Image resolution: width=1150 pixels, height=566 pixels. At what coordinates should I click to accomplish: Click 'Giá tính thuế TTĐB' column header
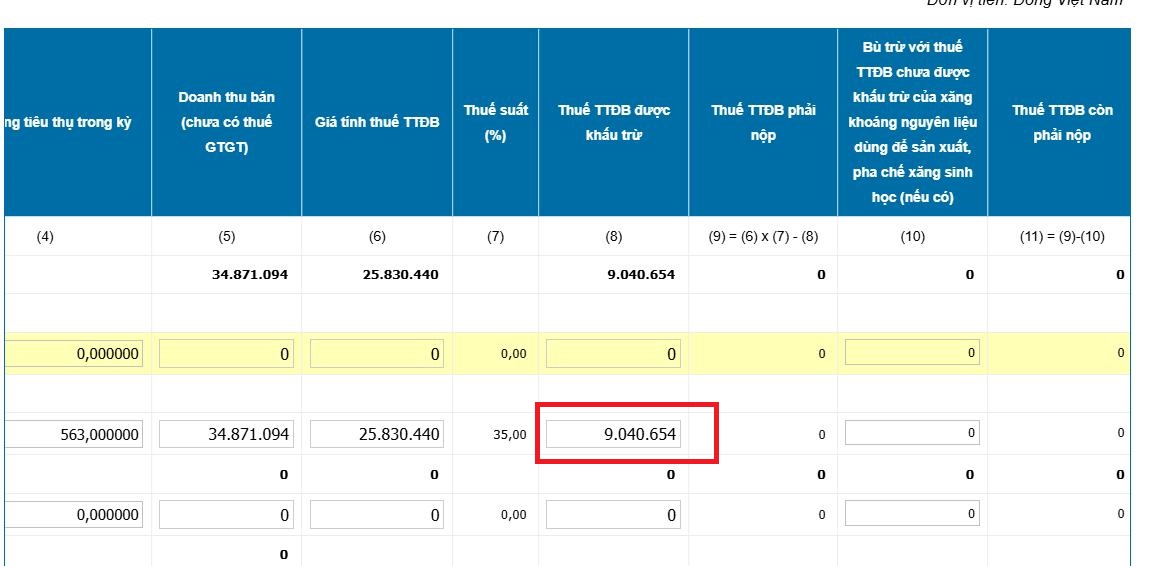(x=377, y=122)
